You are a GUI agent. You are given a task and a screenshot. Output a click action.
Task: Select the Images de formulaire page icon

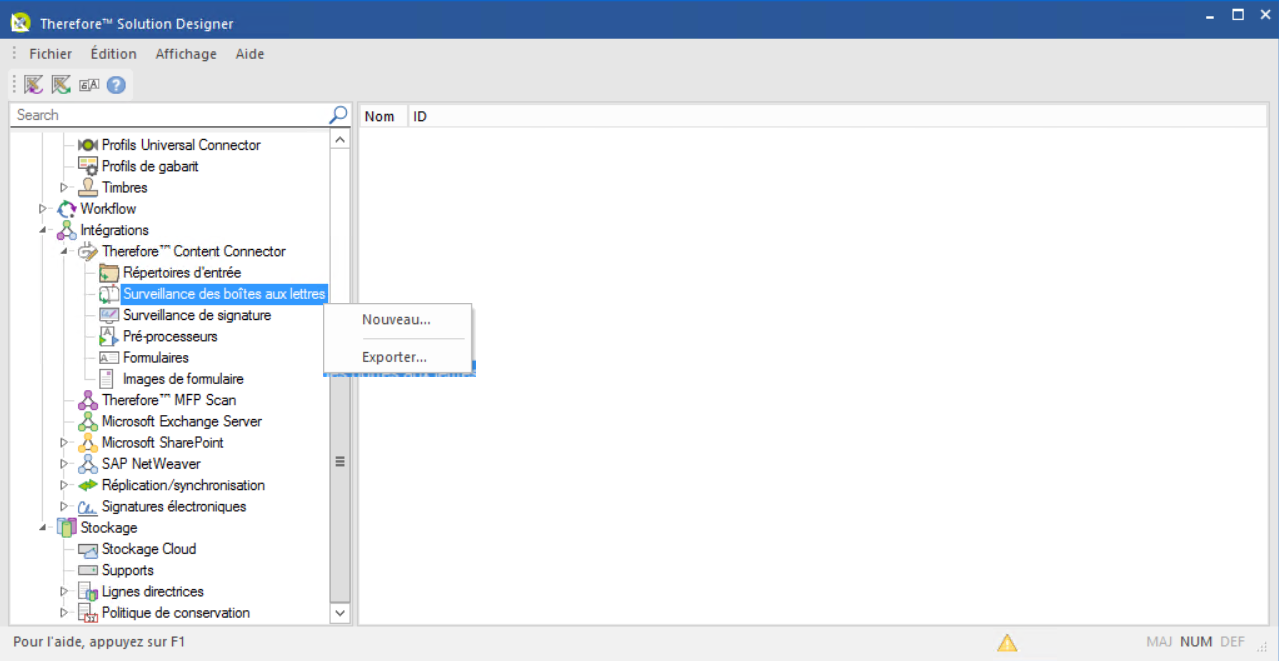tap(106, 379)
